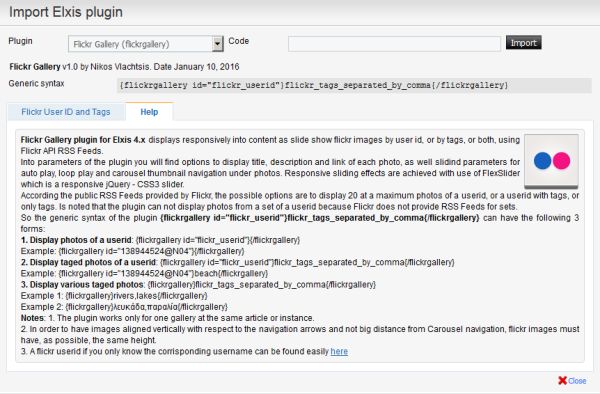The height and width of the screenshot is (394, 600).
Task: Click the blue dot in Flickr logo
Action: coord(542,161)
